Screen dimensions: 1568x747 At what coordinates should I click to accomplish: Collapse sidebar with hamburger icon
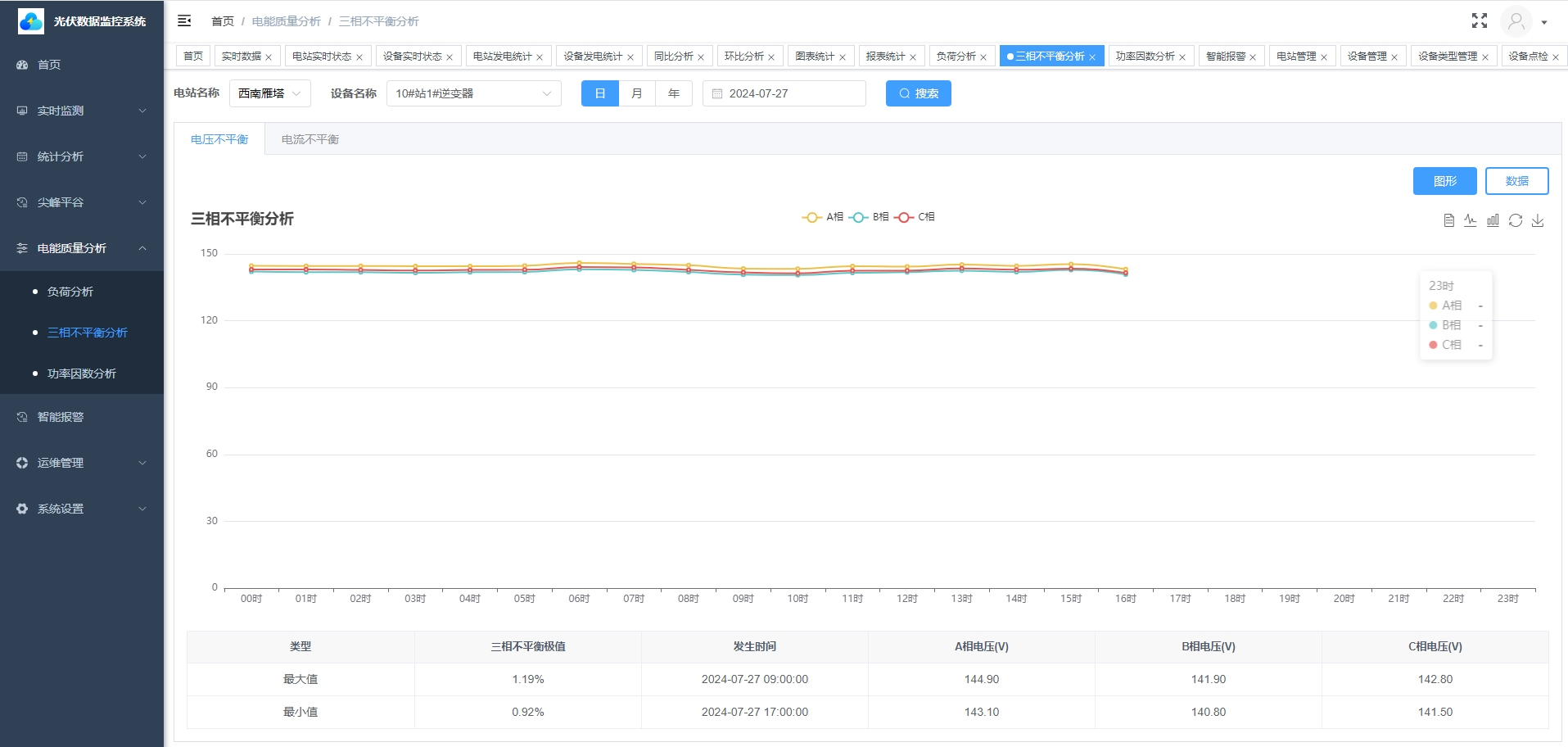click(184, 21)
